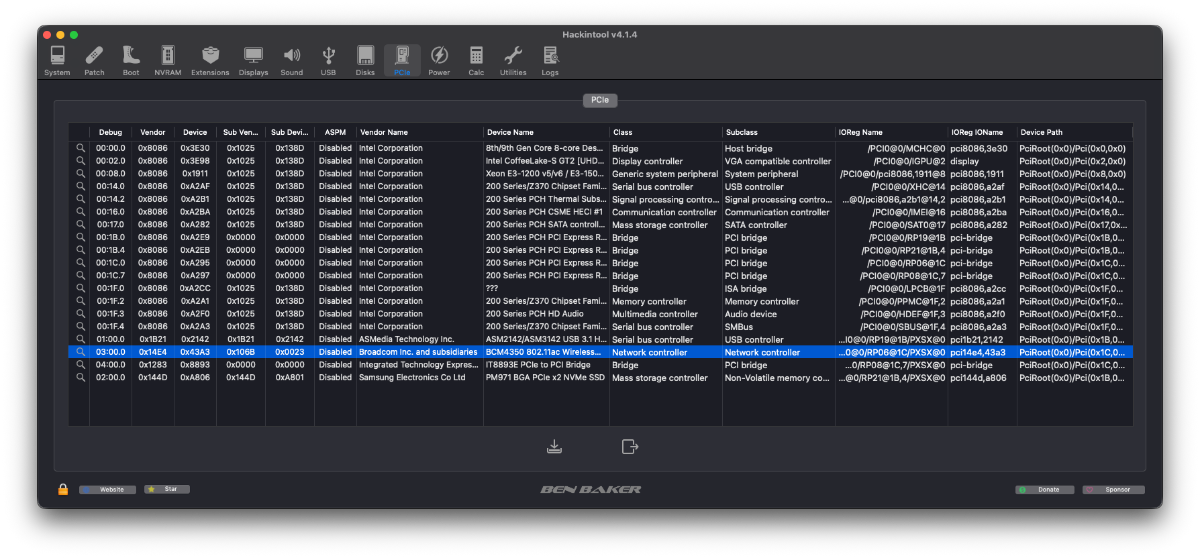Open the Utilities toolbar section
Viewport: 1200px width, 558px height.
pyautogui.click(x=513, y=60)
